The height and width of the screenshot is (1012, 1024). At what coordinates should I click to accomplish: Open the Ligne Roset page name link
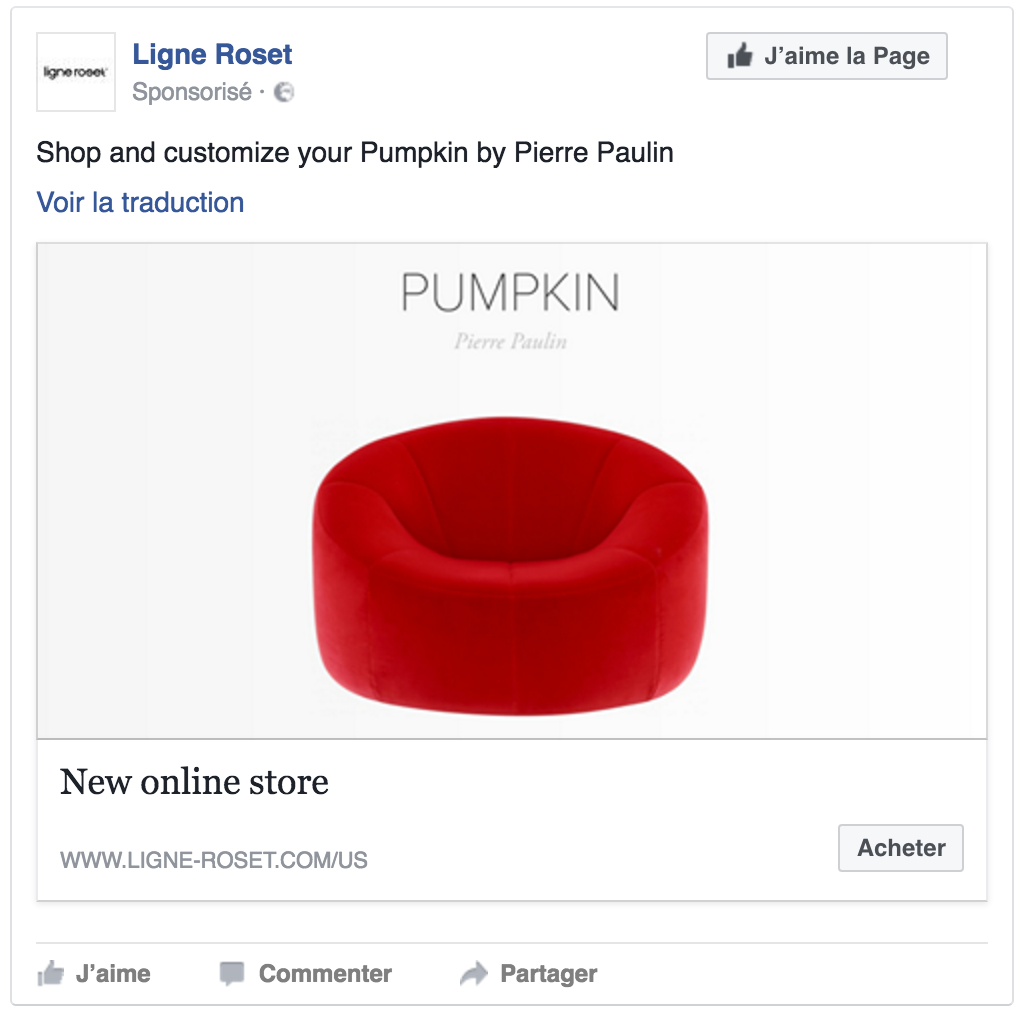212,54
